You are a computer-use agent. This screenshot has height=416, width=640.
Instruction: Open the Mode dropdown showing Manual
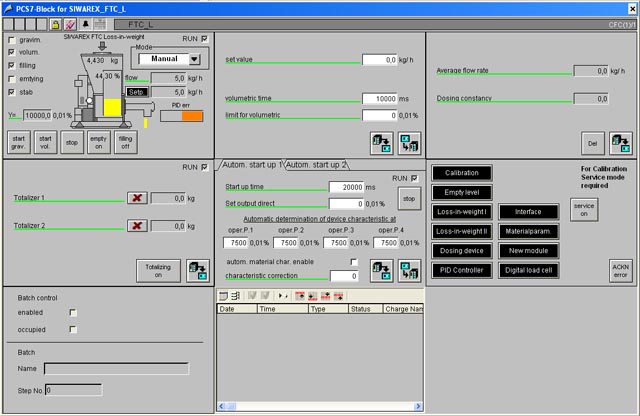click(194, 59)
